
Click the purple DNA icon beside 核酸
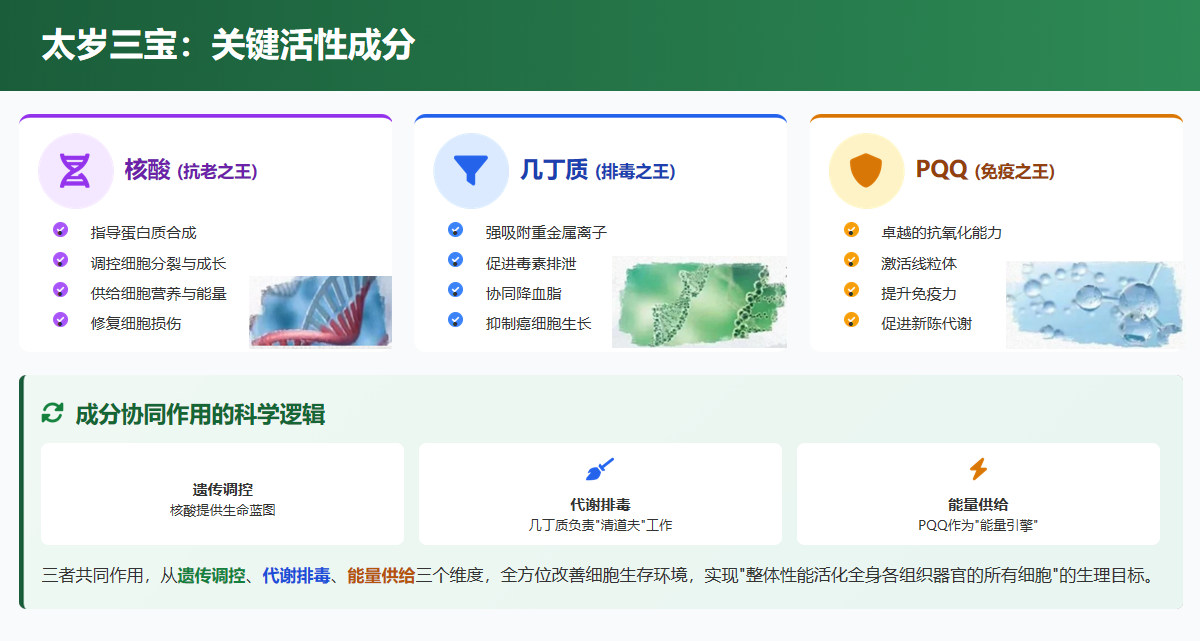click(x=75, y=170)
